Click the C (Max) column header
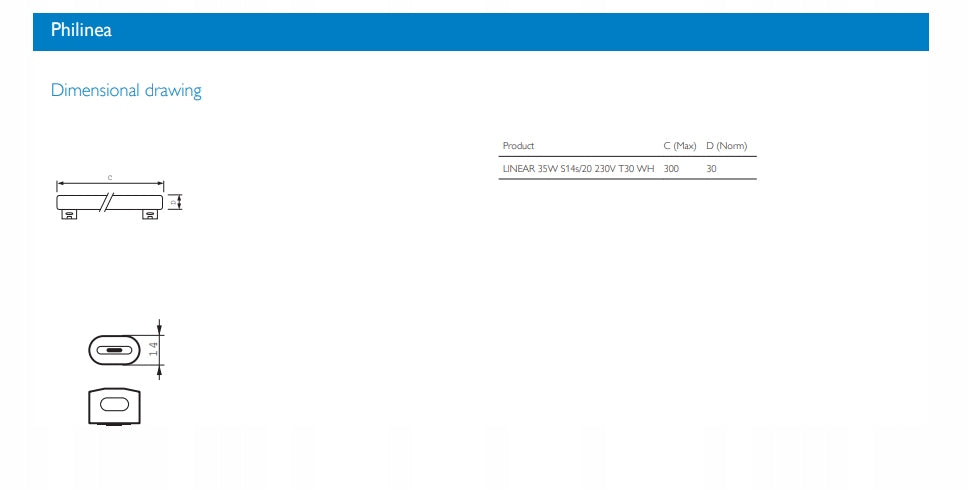Image resolution: width=970 pixels, height=489 pixels. pos(679,146)
